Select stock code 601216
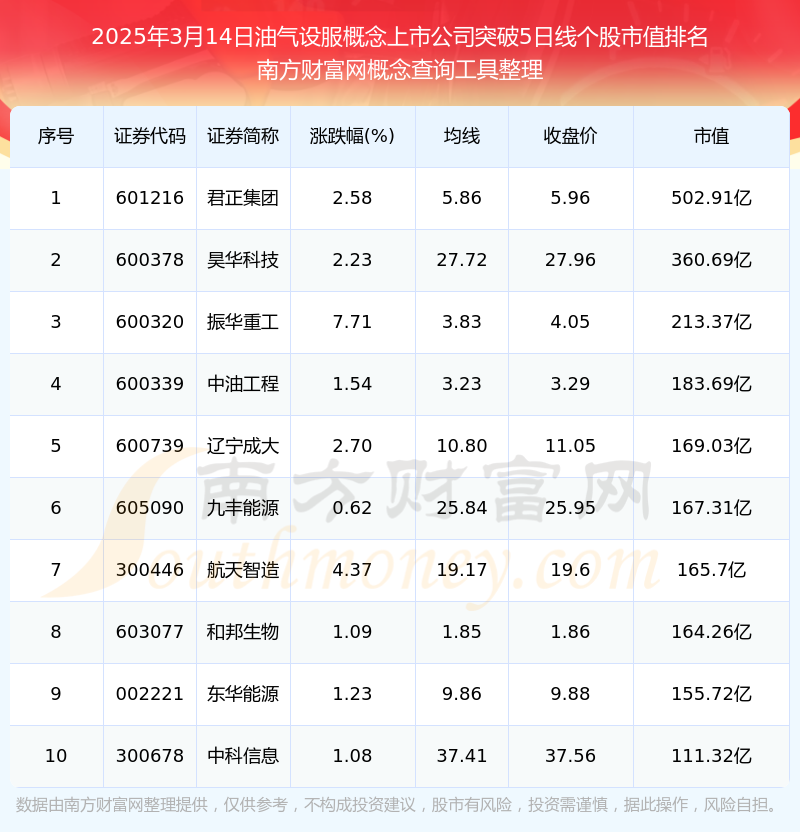 150,198
